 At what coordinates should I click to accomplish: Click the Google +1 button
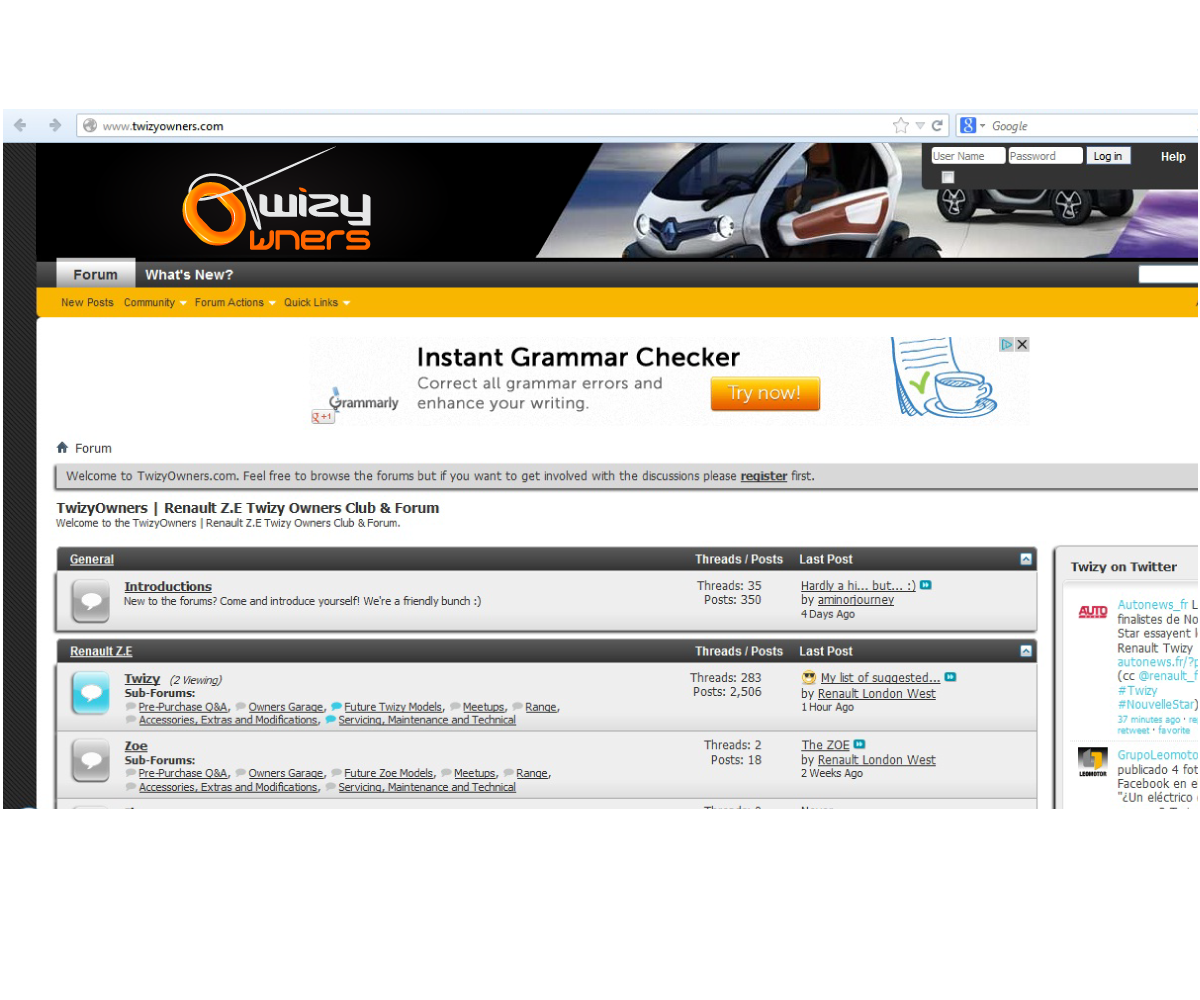tap(323, 417)
